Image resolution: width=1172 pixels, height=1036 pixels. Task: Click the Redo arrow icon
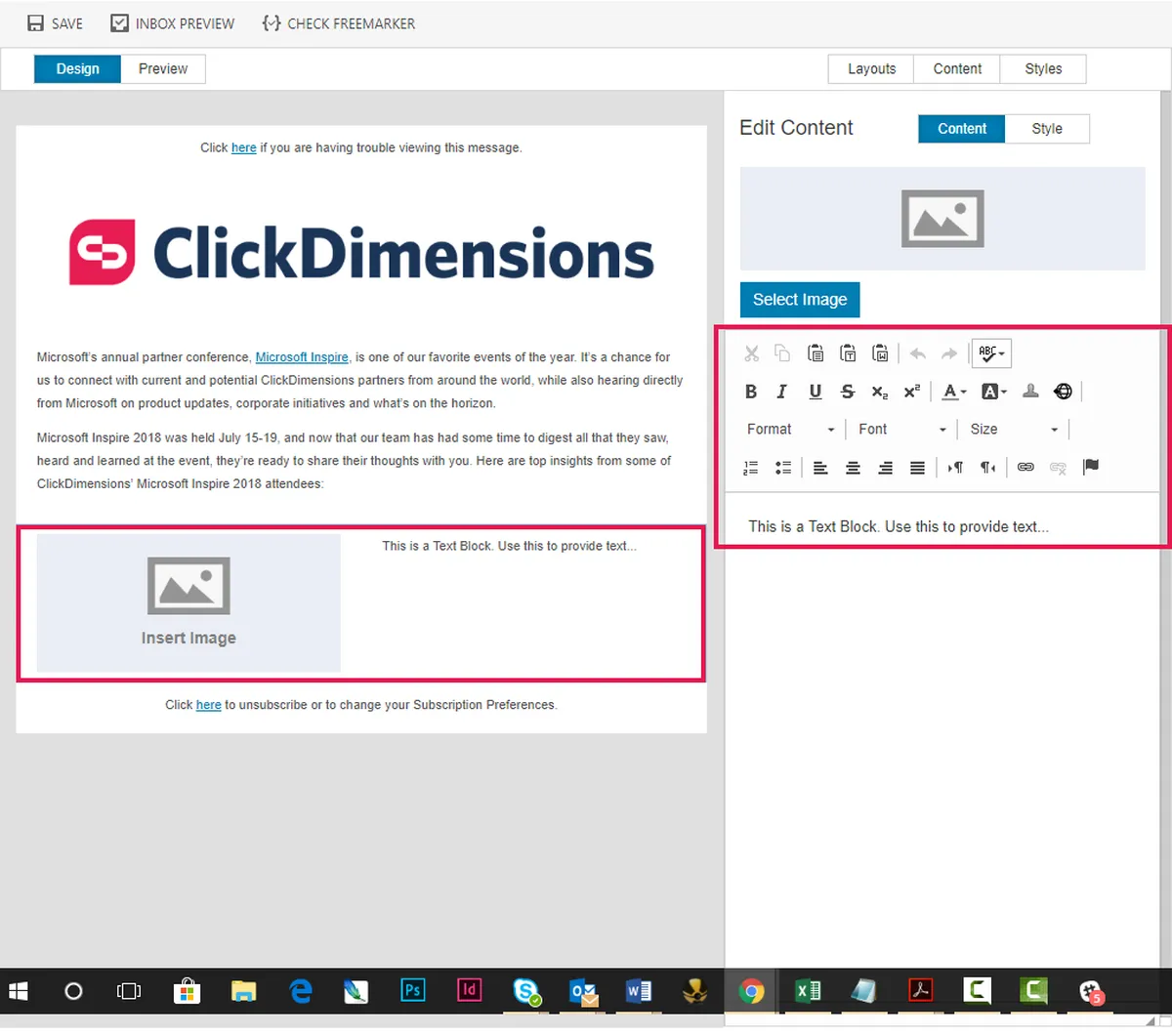tap(949, 353)
